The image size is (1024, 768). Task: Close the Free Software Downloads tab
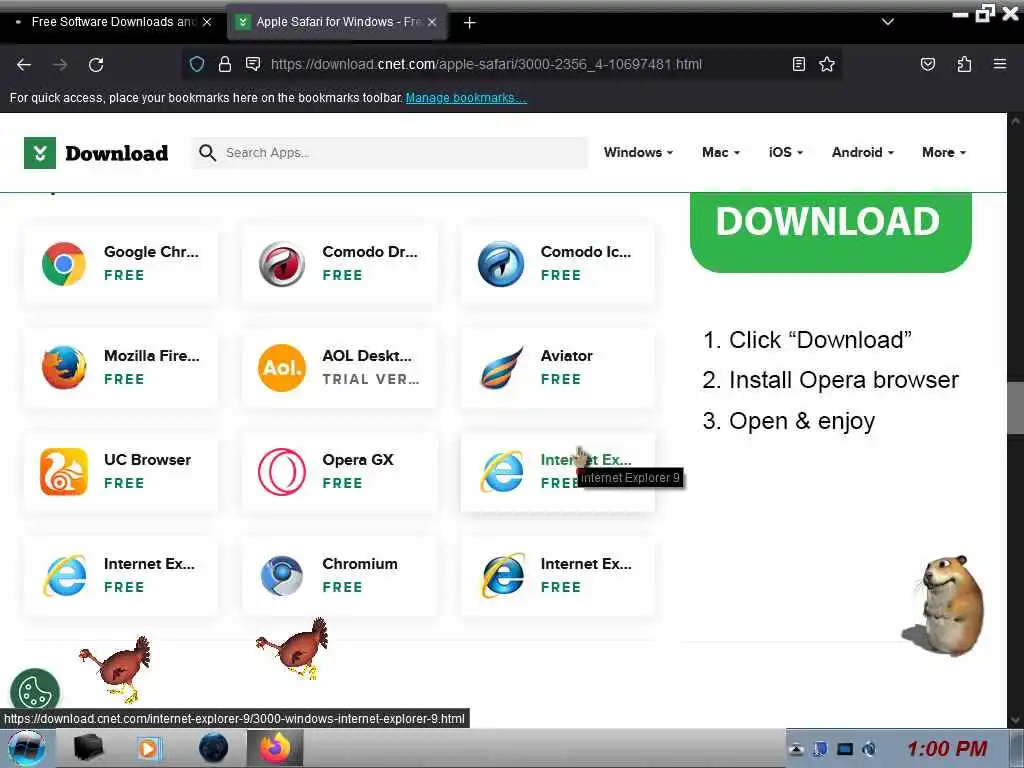point(207,22)
